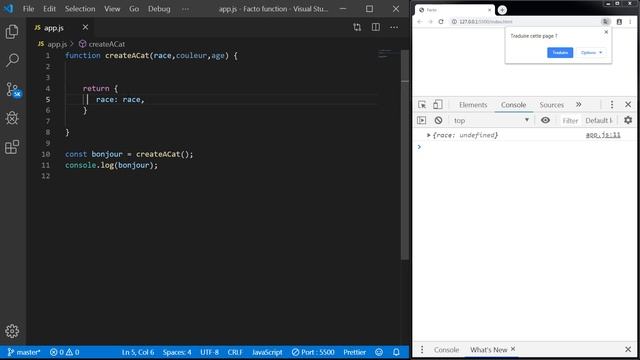640x360 pixels.
Task: Open DevTools customize three-dot menu
Action: (x=611, y=104)
